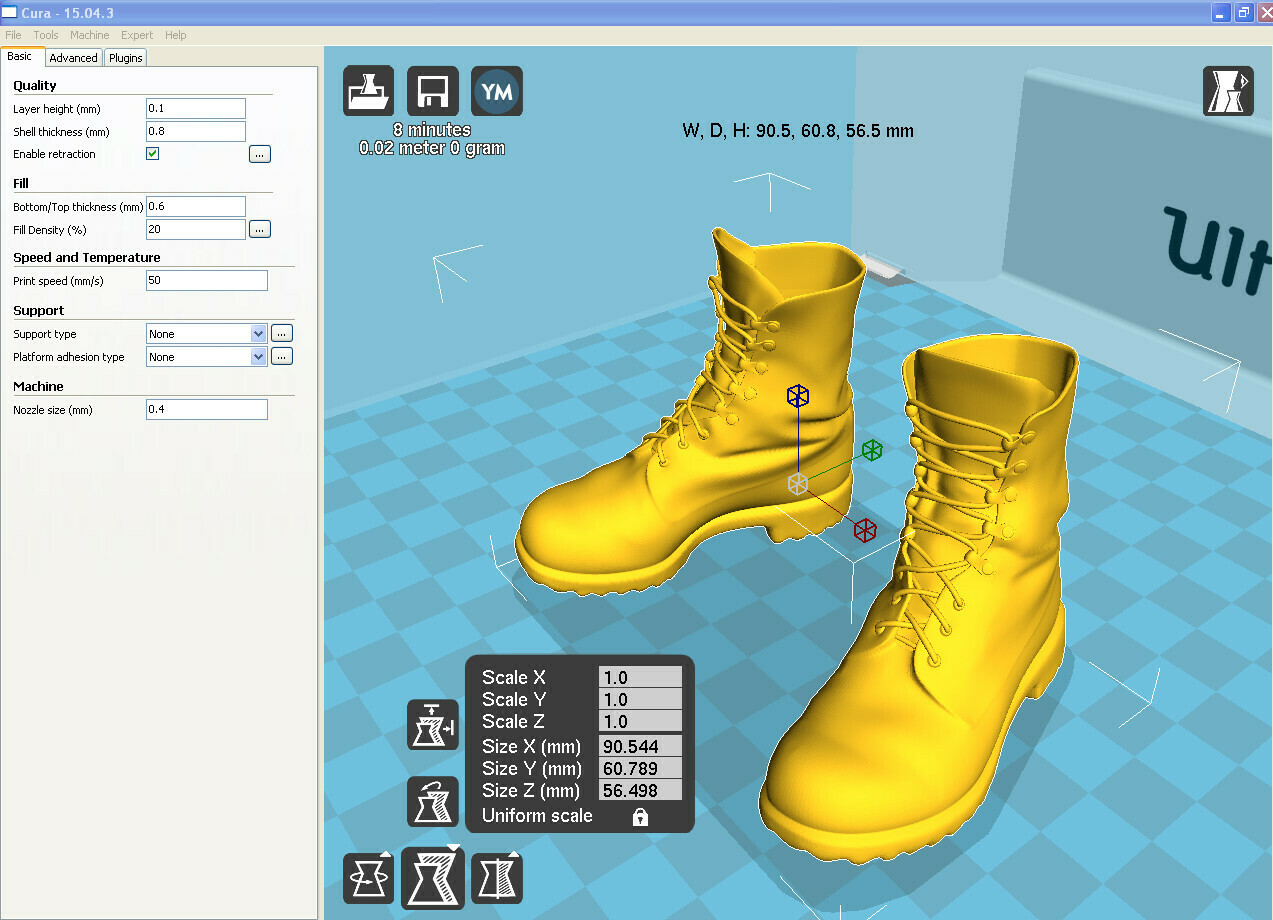Click the Reset scale icon
Screen dimensions: 1273x920
(x=432, y=802)
